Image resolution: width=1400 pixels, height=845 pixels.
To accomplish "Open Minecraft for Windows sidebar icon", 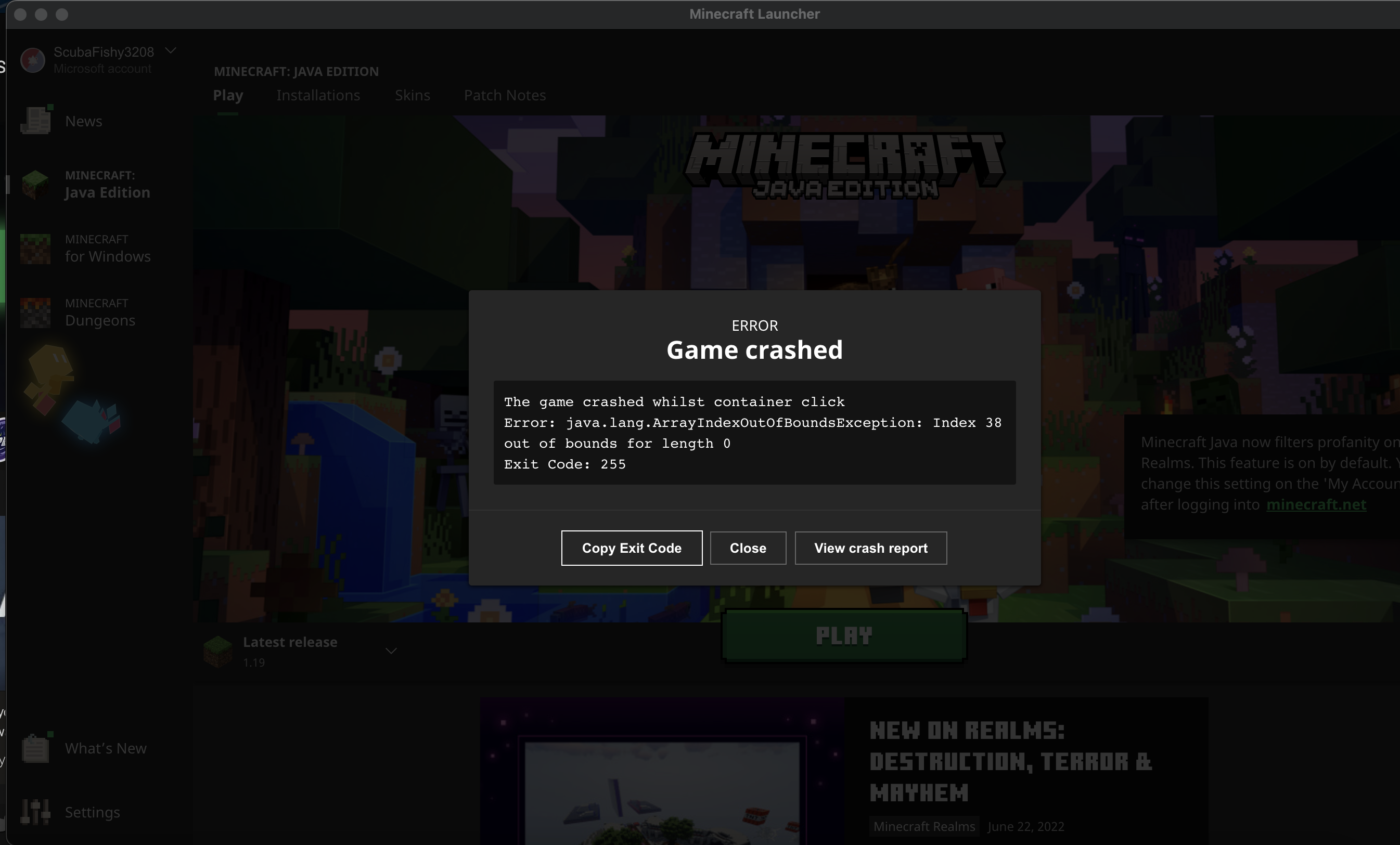I will pyautogui.click(x=35, y=249).
